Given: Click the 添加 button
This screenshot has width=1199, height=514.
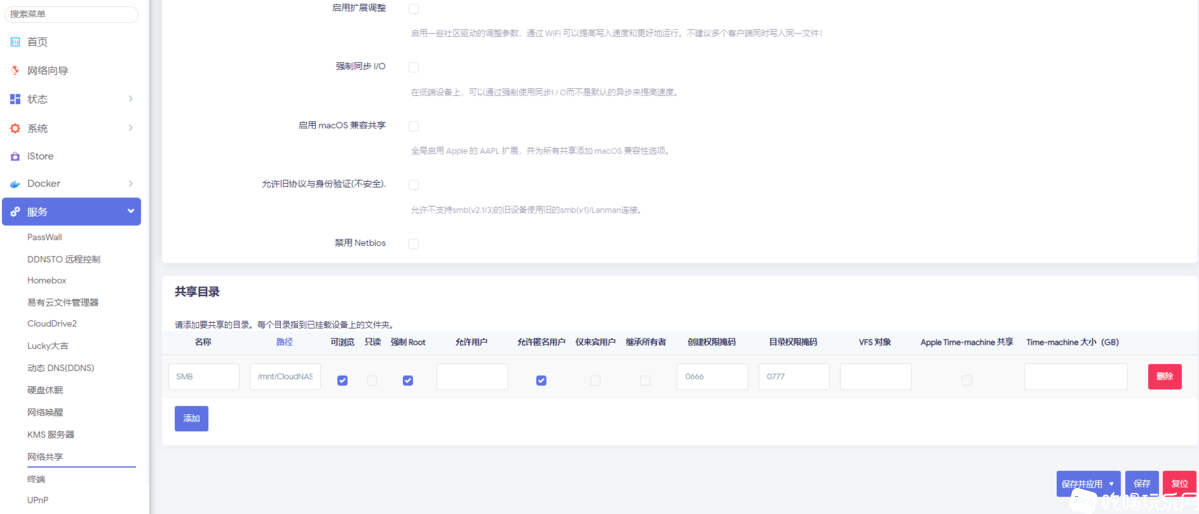Looking at the screenshot, I should (x=191, y=418).
